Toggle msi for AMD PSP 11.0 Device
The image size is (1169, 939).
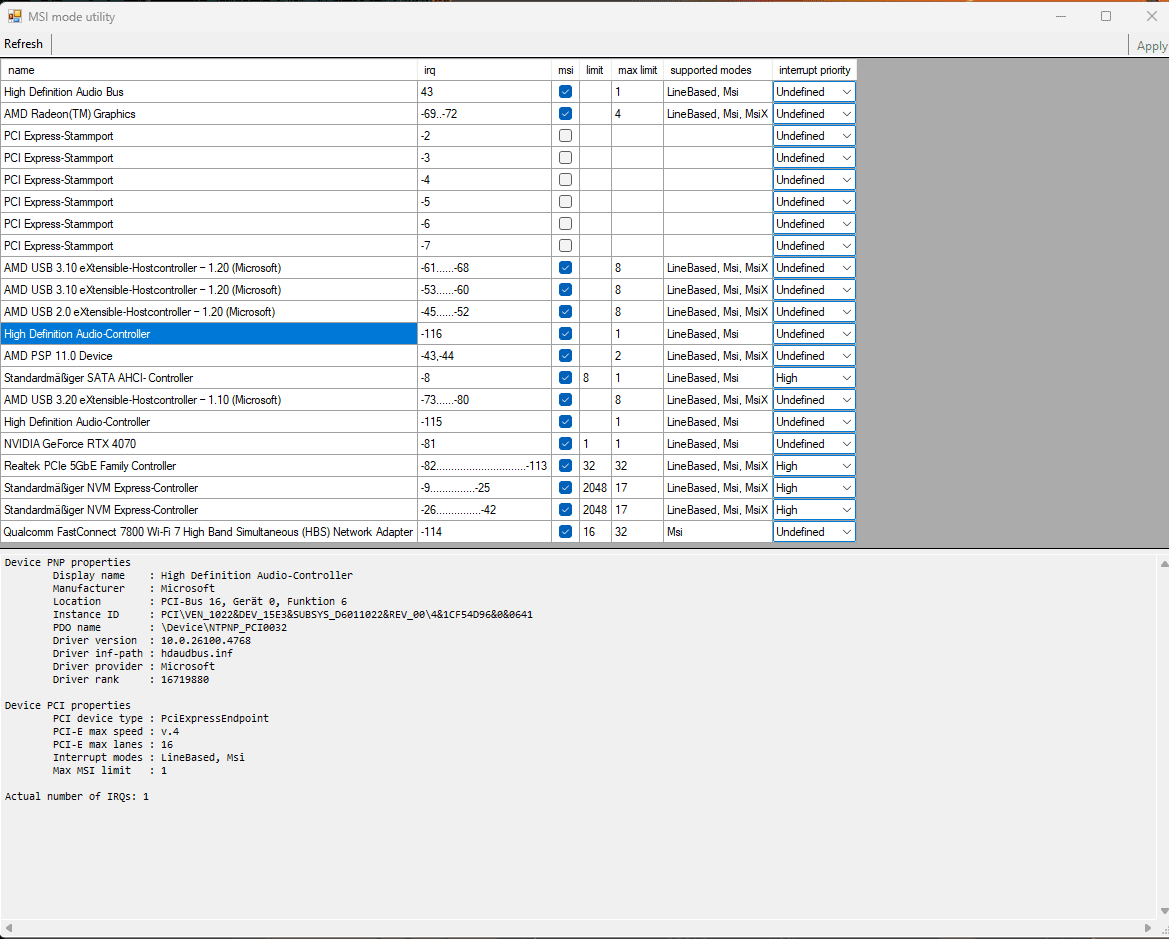[565, 356]
